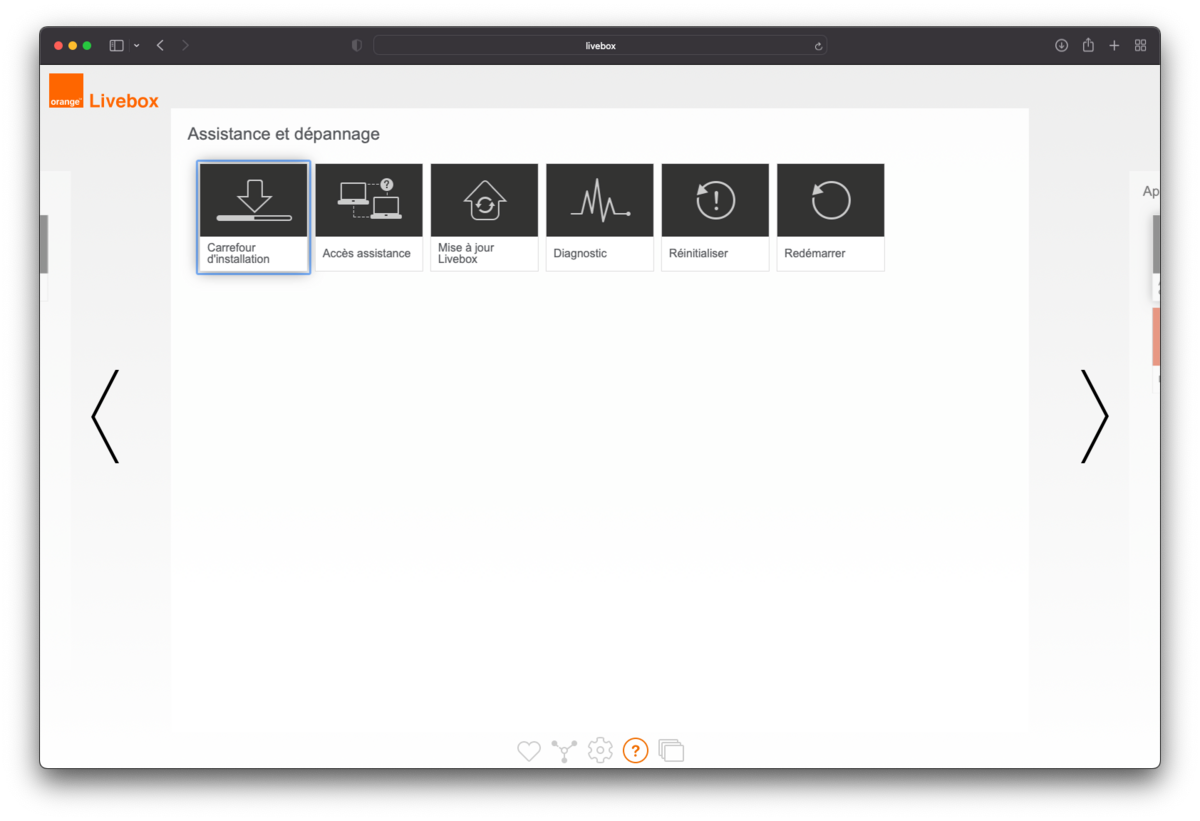Open a new tab with plus icon
The height and width of the screenshot is (821, 1200).
[x=1114, y=45]
